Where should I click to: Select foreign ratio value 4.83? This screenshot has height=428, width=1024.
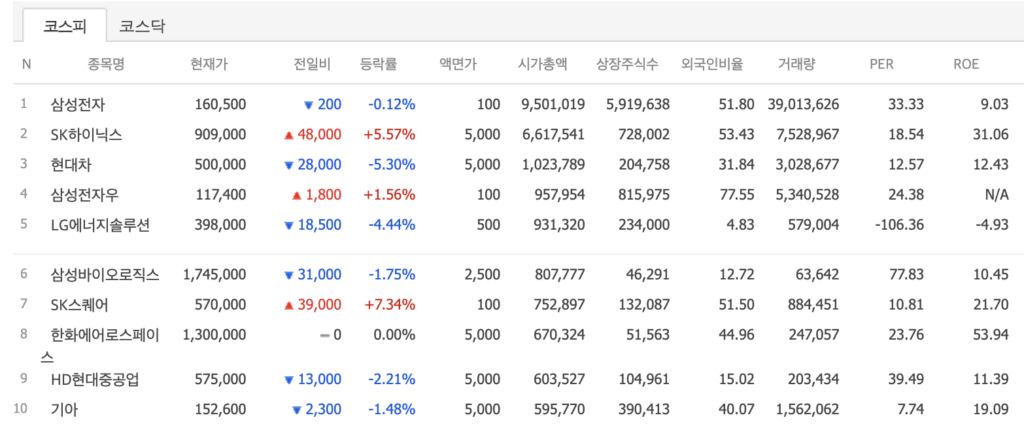tap(743, 225)
